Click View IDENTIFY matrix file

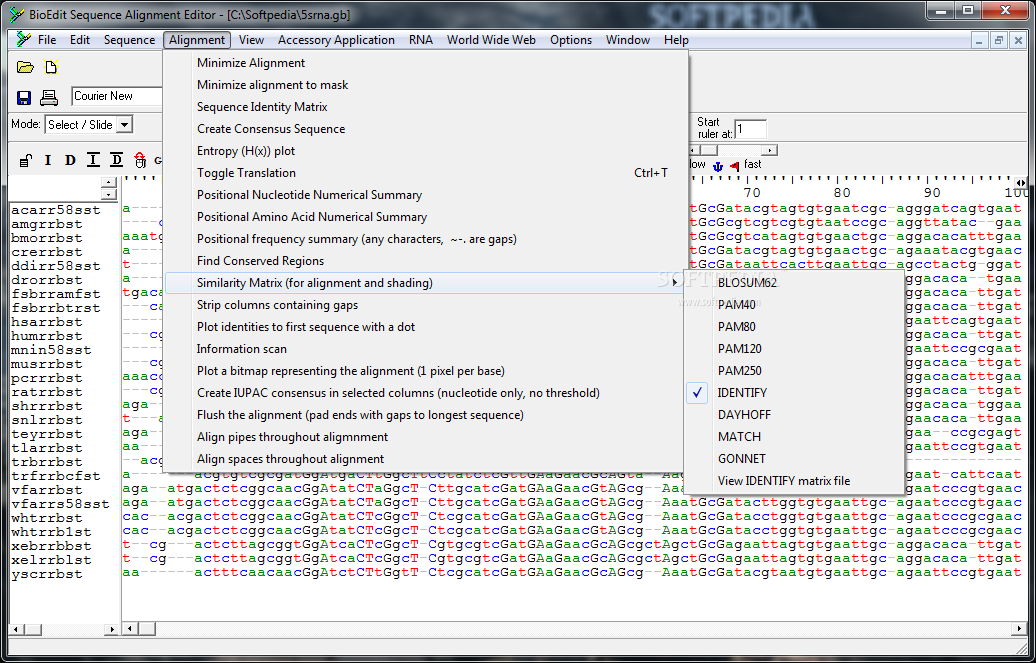click(x=794, y=481)
